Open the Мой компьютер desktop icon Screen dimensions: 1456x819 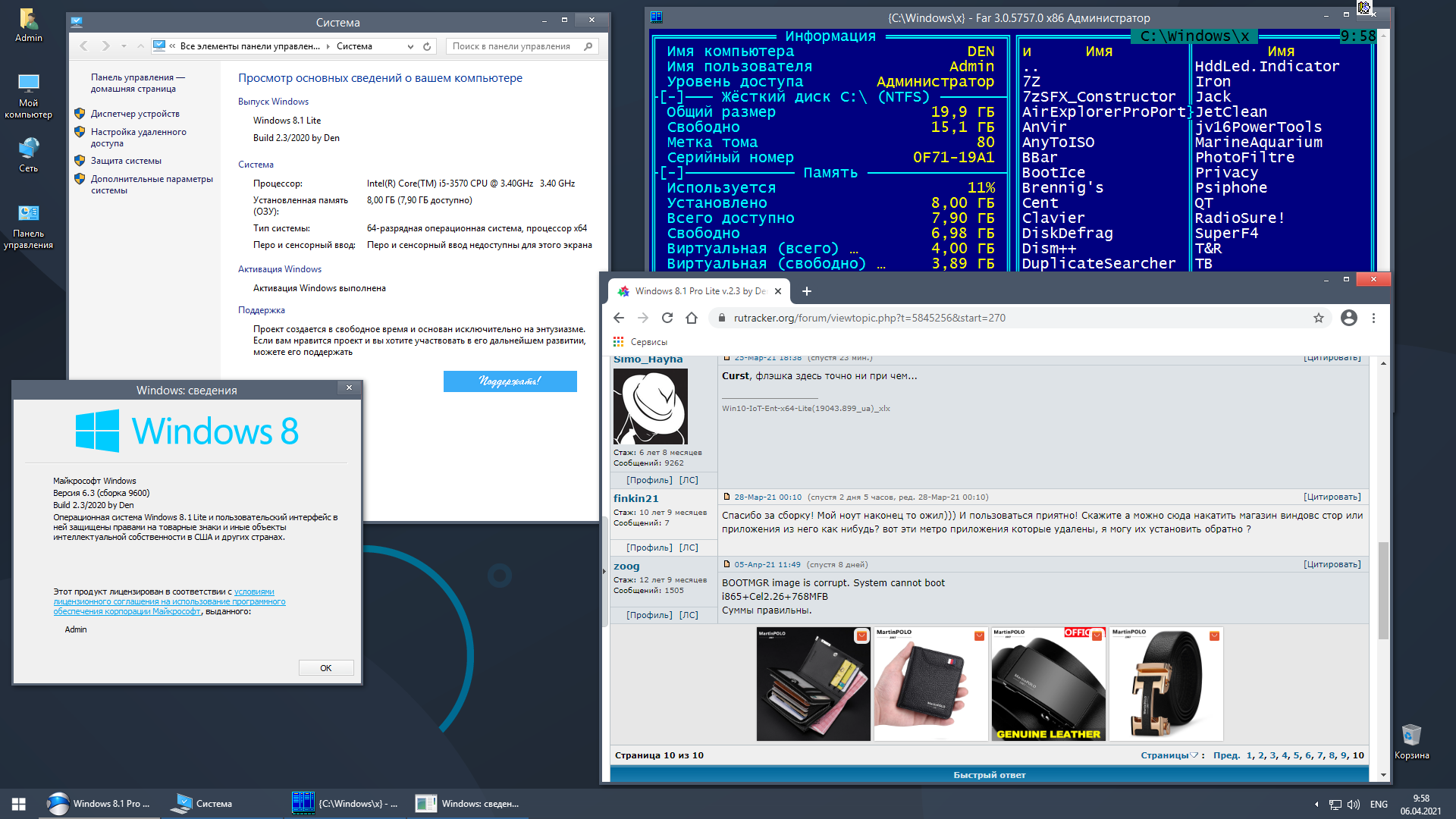pyautogui.click(x=29, y=96)
